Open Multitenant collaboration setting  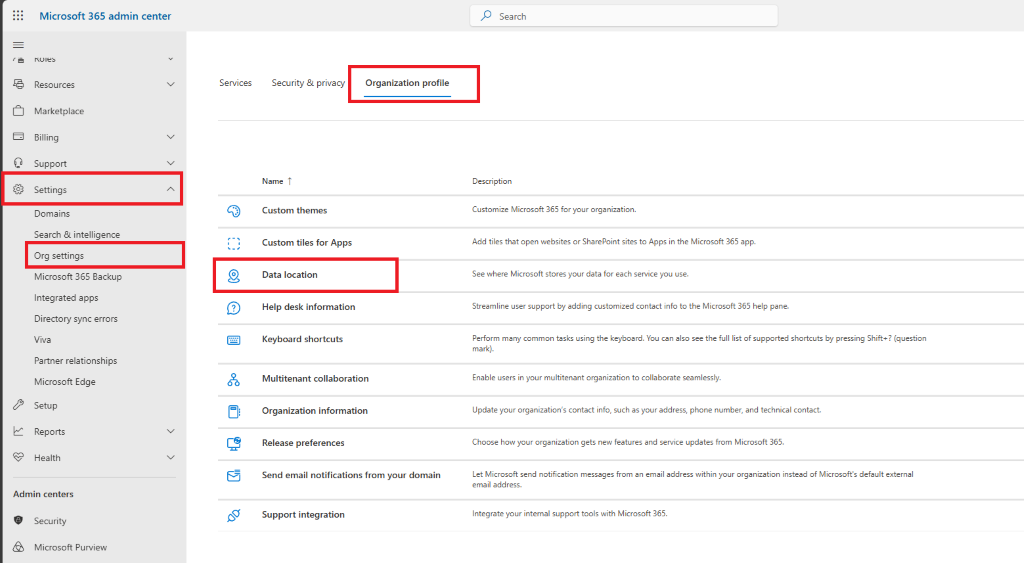coord(315,379)
